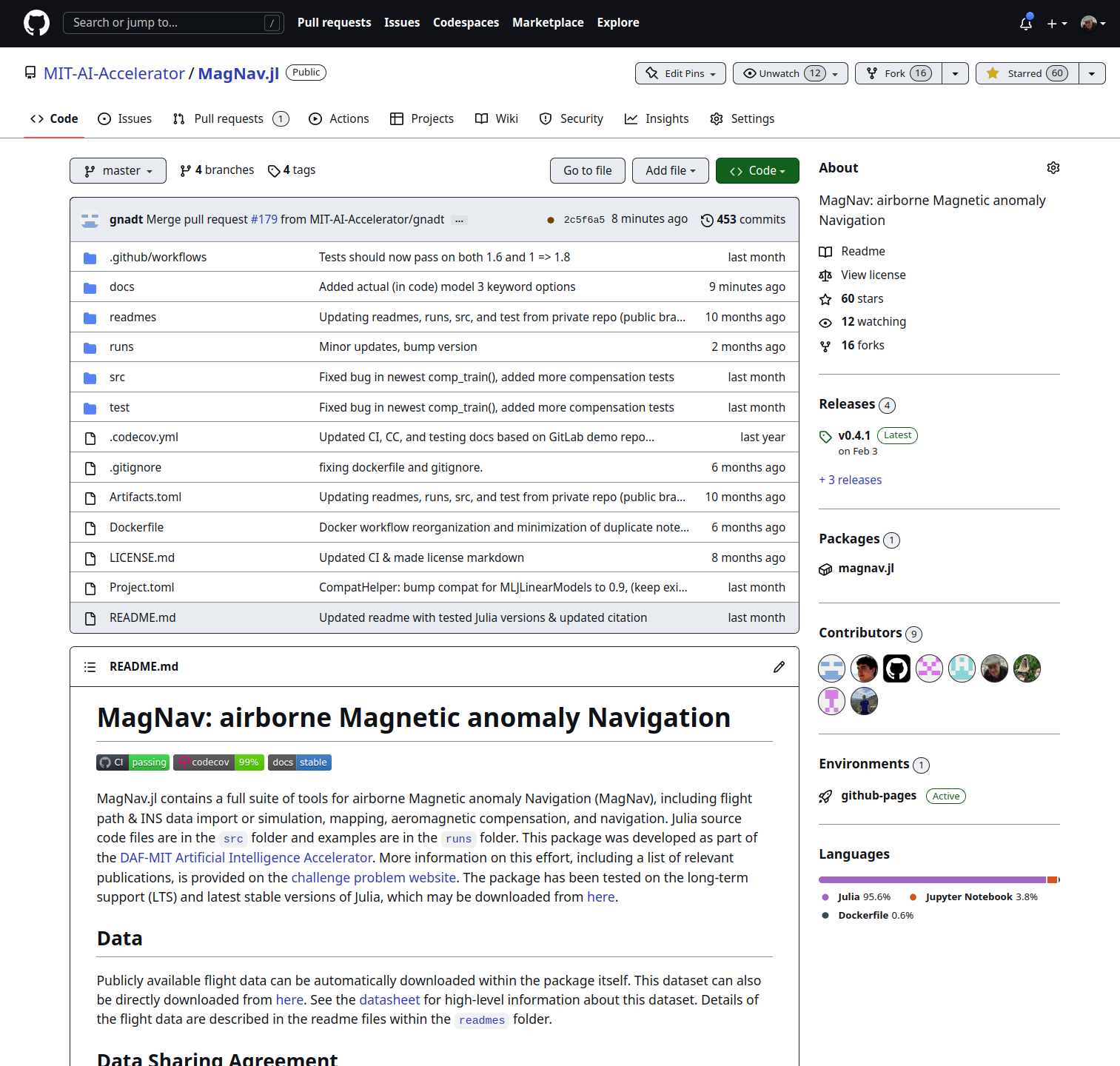Expand the master branch dropdown

pos(118,171)
